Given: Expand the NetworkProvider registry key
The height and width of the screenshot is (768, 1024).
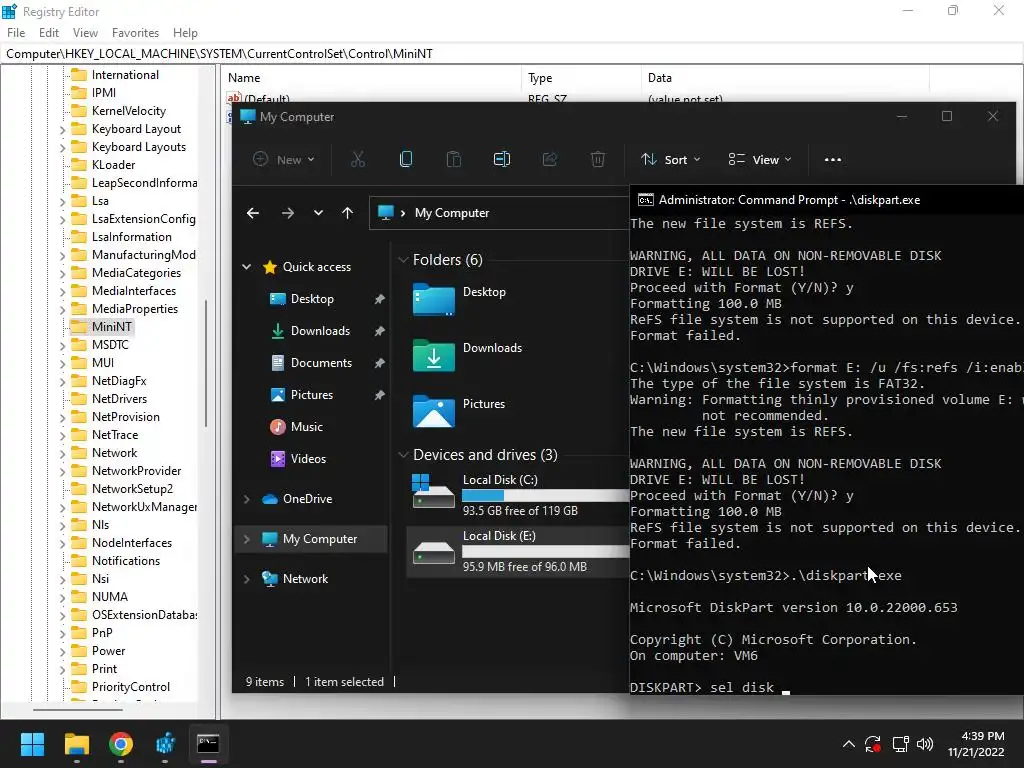Looking at the screenshot, I should (62, 471).
